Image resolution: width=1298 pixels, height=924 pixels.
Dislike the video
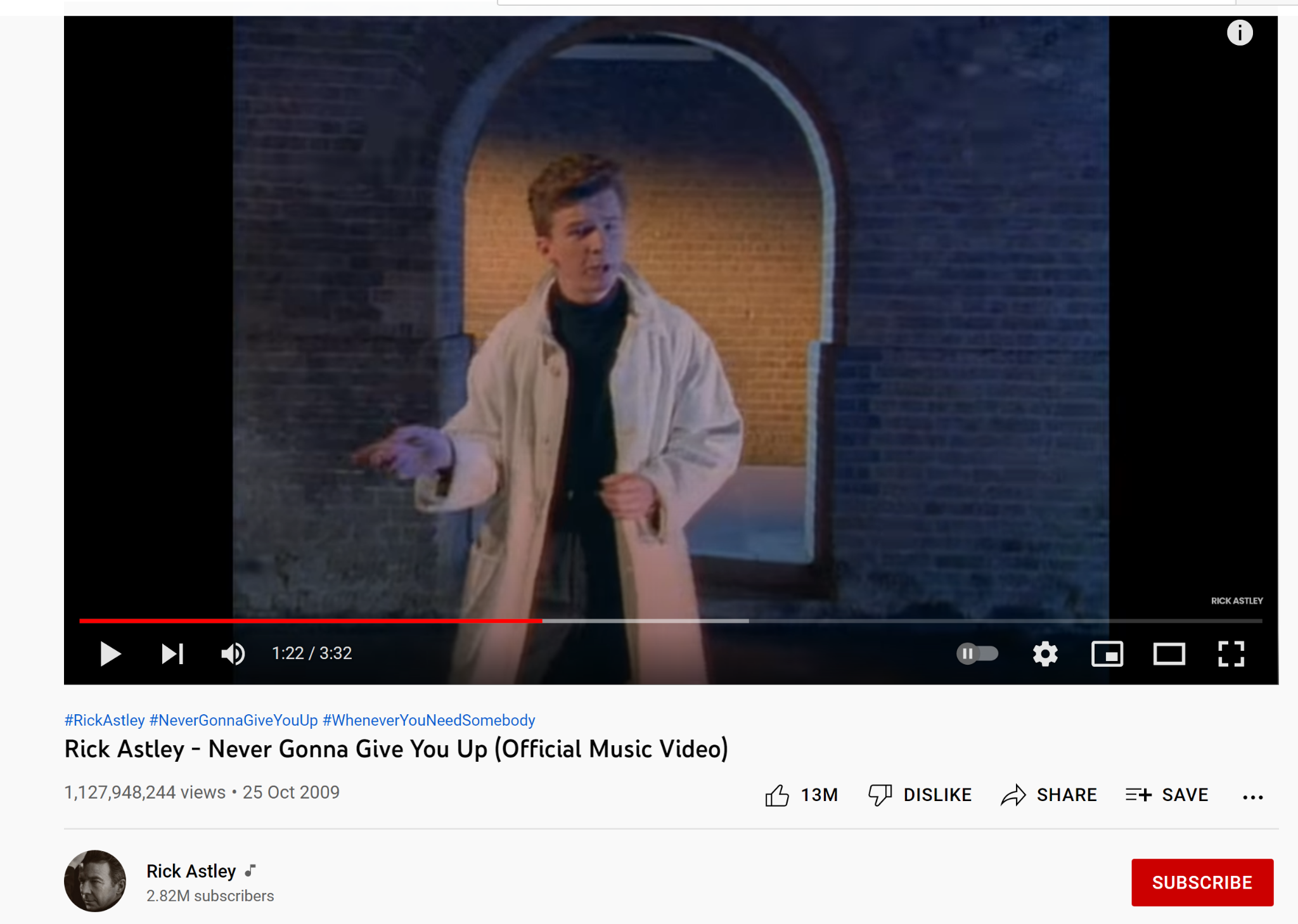pyautogui.click(x=920, y=795)
